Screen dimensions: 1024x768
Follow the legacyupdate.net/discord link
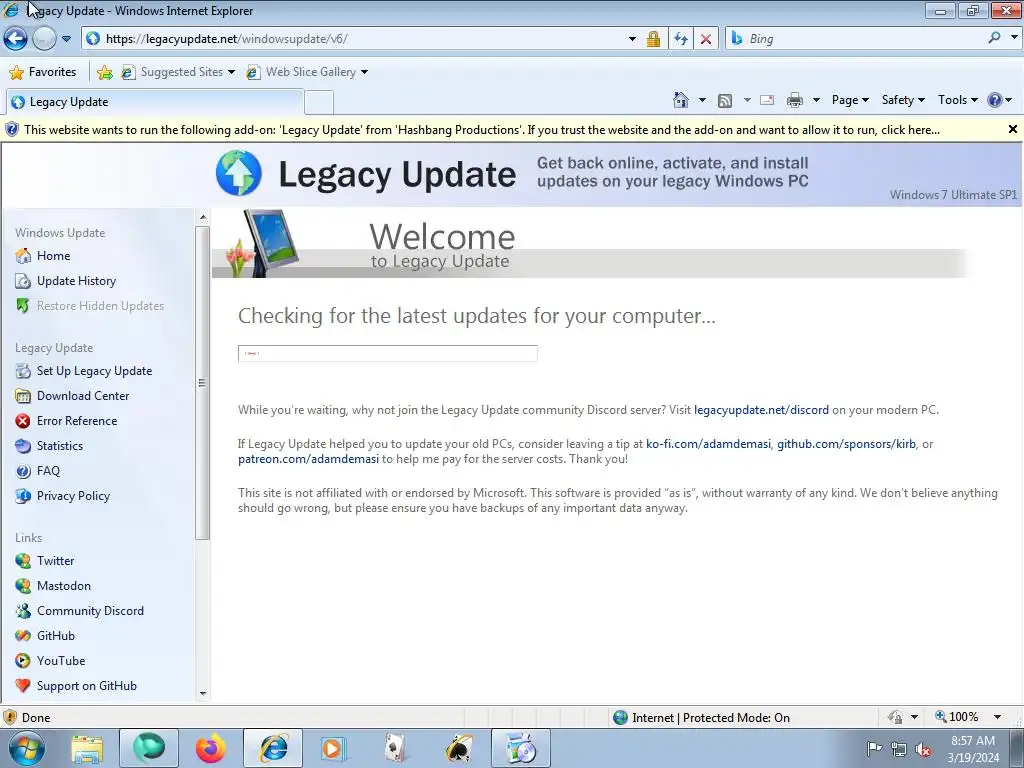pyautogui.click(x=761, y=410)
